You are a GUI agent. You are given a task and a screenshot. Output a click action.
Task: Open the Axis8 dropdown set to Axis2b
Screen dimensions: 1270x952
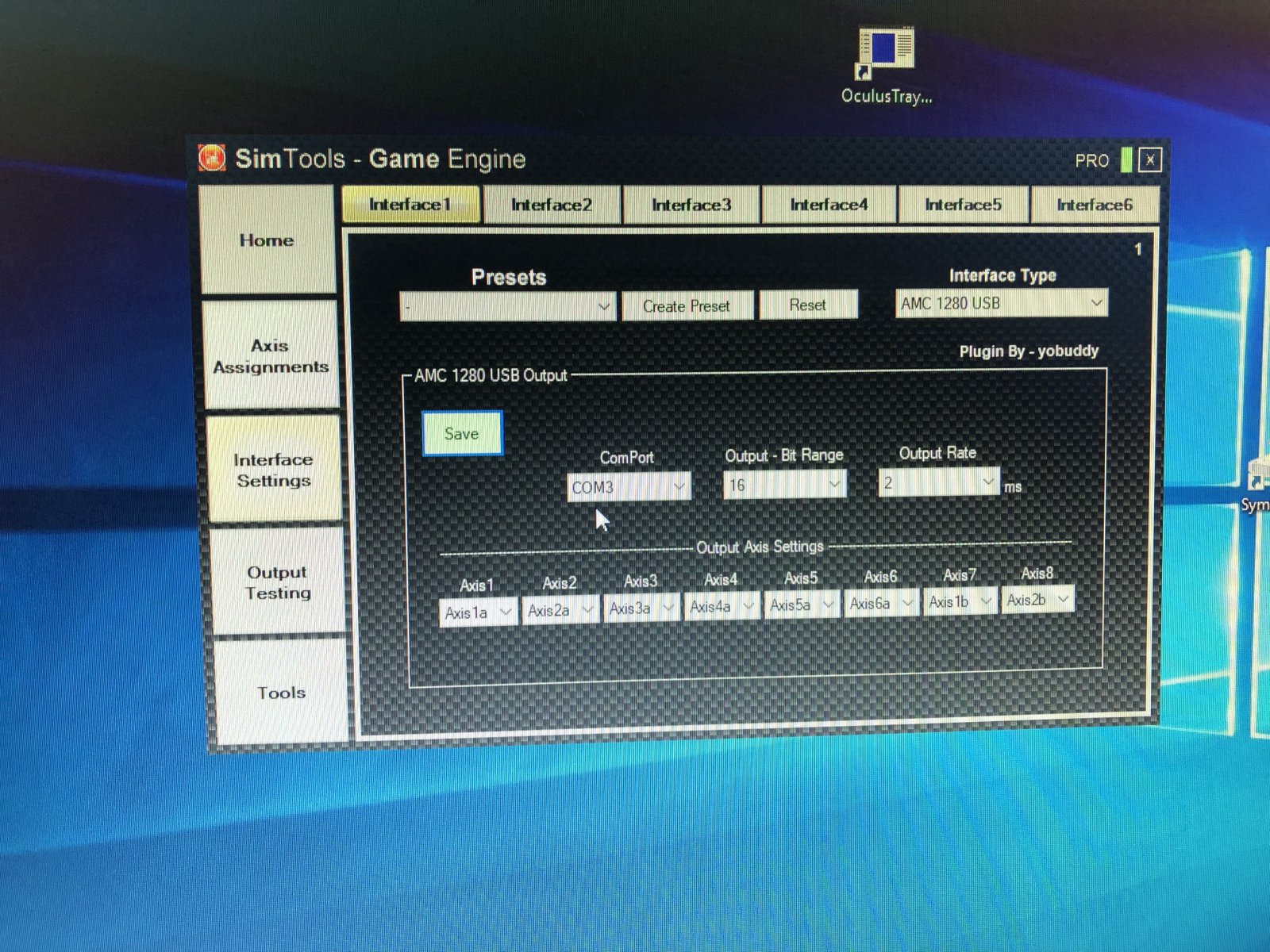[1037, 600]
